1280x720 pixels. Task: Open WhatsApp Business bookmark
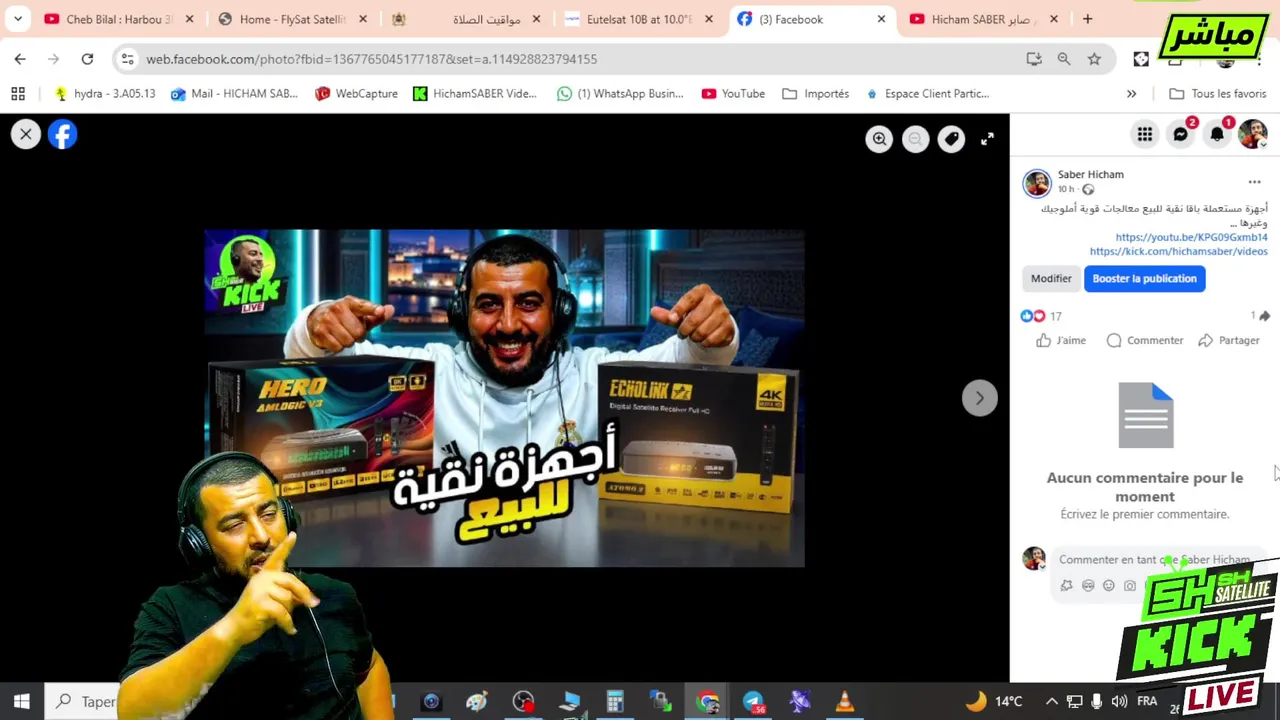620,94
